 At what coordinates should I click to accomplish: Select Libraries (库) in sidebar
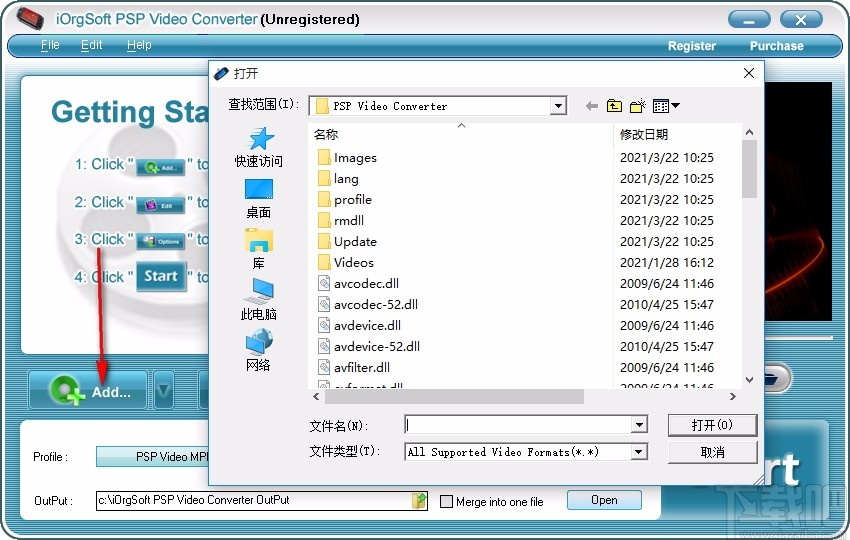click(259, 249)
